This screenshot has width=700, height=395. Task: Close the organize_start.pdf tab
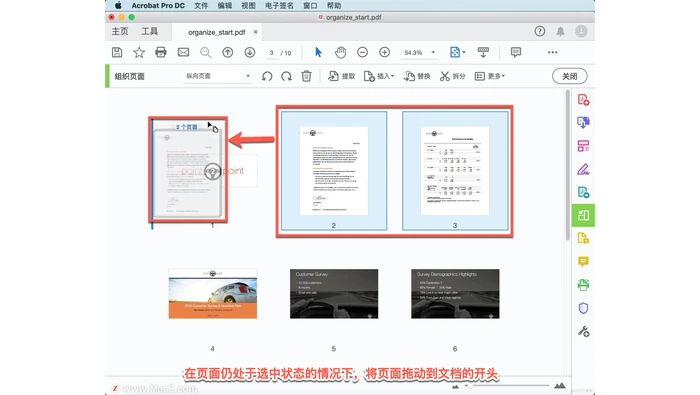(255, 32)
